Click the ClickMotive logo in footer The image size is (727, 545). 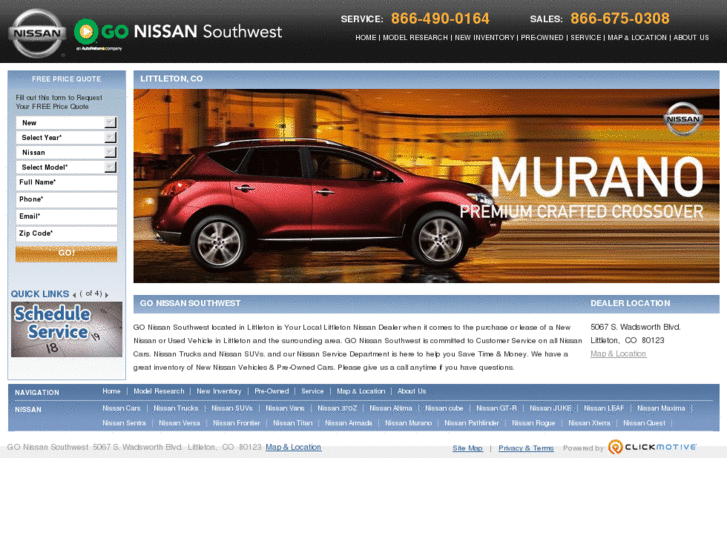652,447
